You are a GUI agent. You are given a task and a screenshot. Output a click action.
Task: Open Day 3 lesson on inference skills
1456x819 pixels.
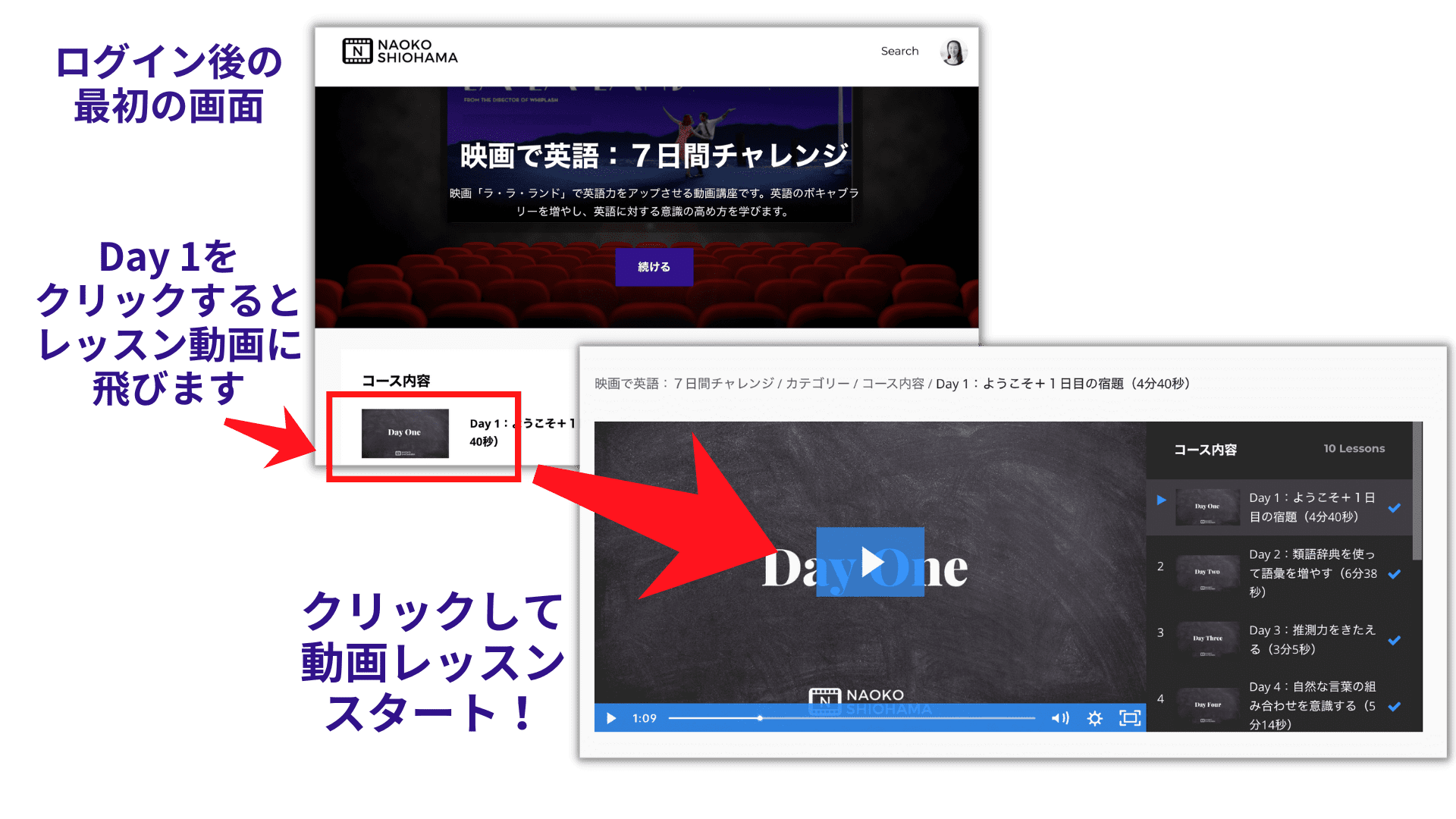[1311, 639]
